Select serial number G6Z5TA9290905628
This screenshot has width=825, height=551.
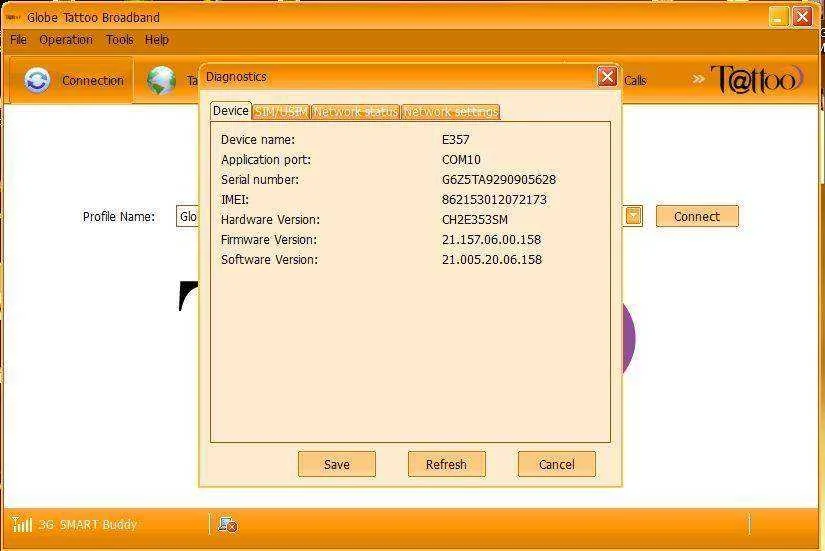(x=499, y=179)
